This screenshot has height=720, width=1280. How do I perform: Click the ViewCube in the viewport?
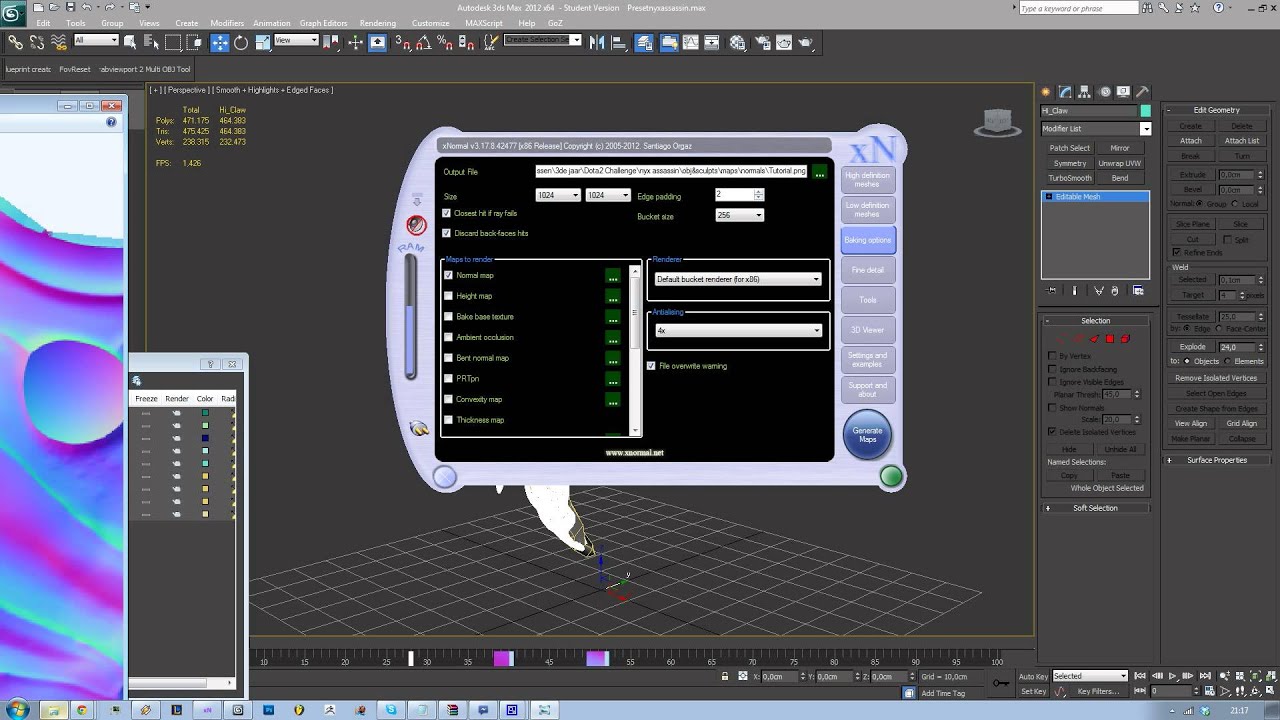997,121
